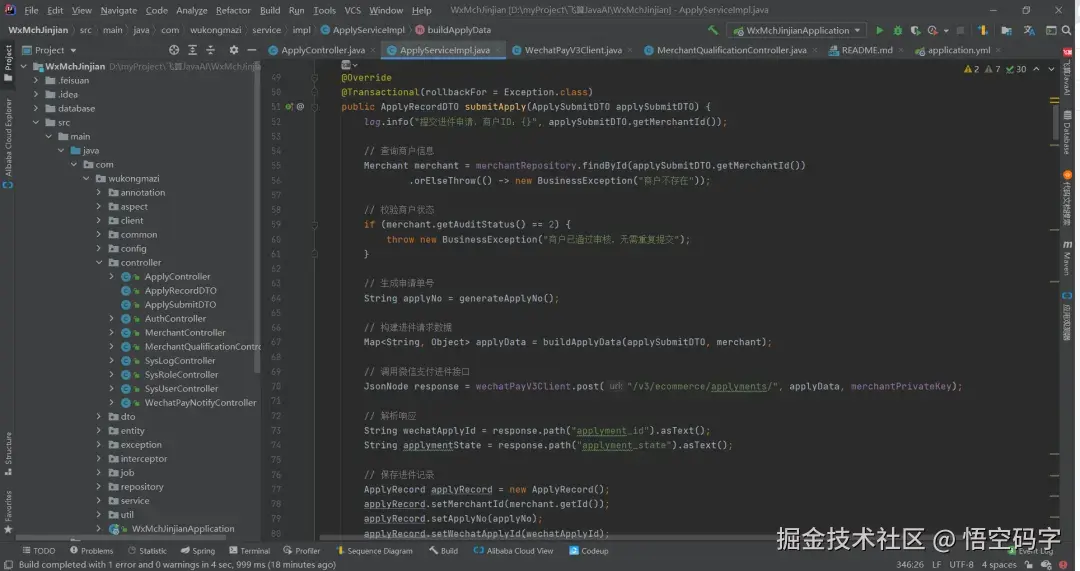The width and height of the screenshot is (1080, 571).
Task: Toggle the Project side tab
Action: 8,63
